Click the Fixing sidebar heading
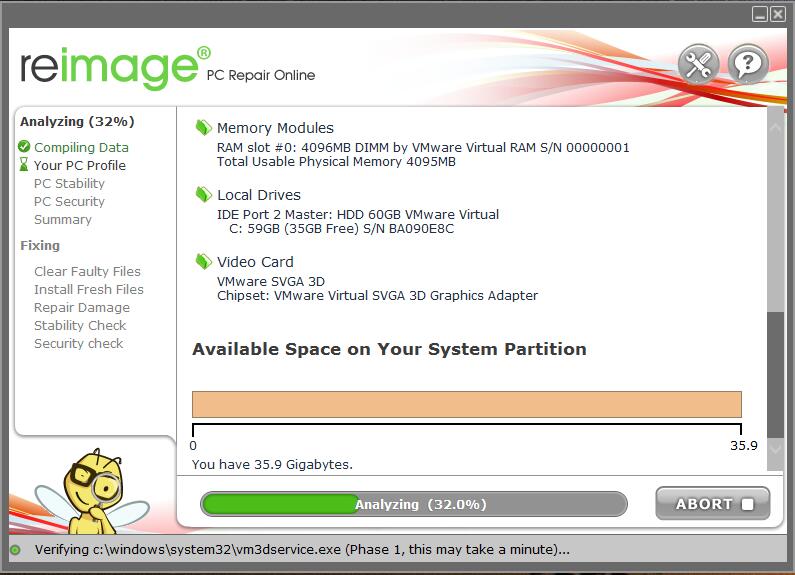This screenshot has width=795, height=575. click(40, 245)
